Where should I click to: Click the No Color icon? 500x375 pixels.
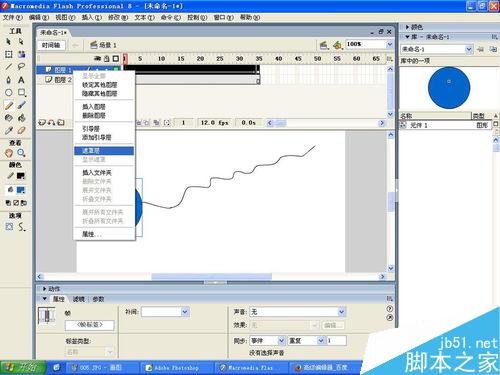16,203
